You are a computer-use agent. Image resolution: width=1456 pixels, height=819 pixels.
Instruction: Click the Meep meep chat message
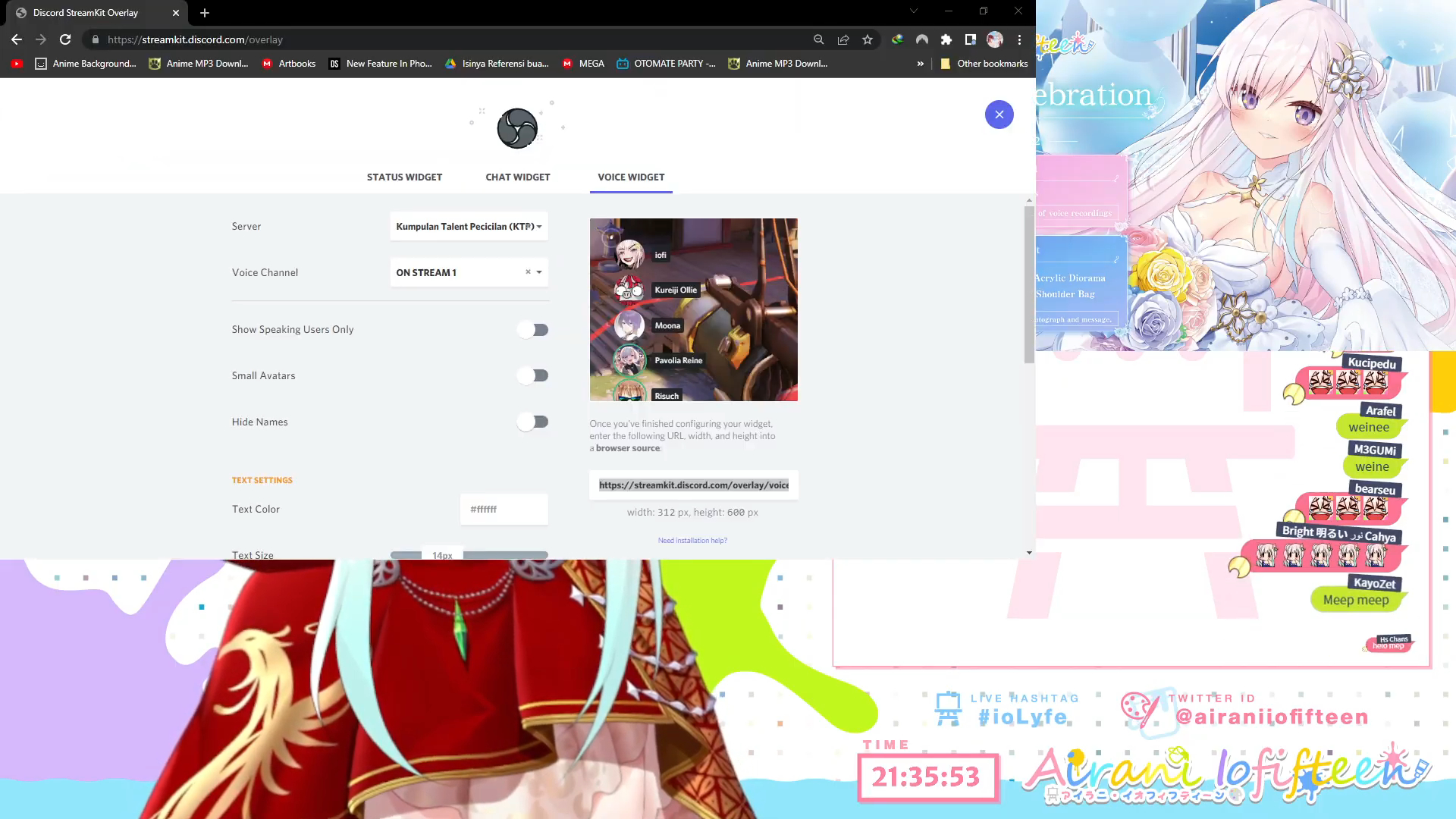(1356, 600)
